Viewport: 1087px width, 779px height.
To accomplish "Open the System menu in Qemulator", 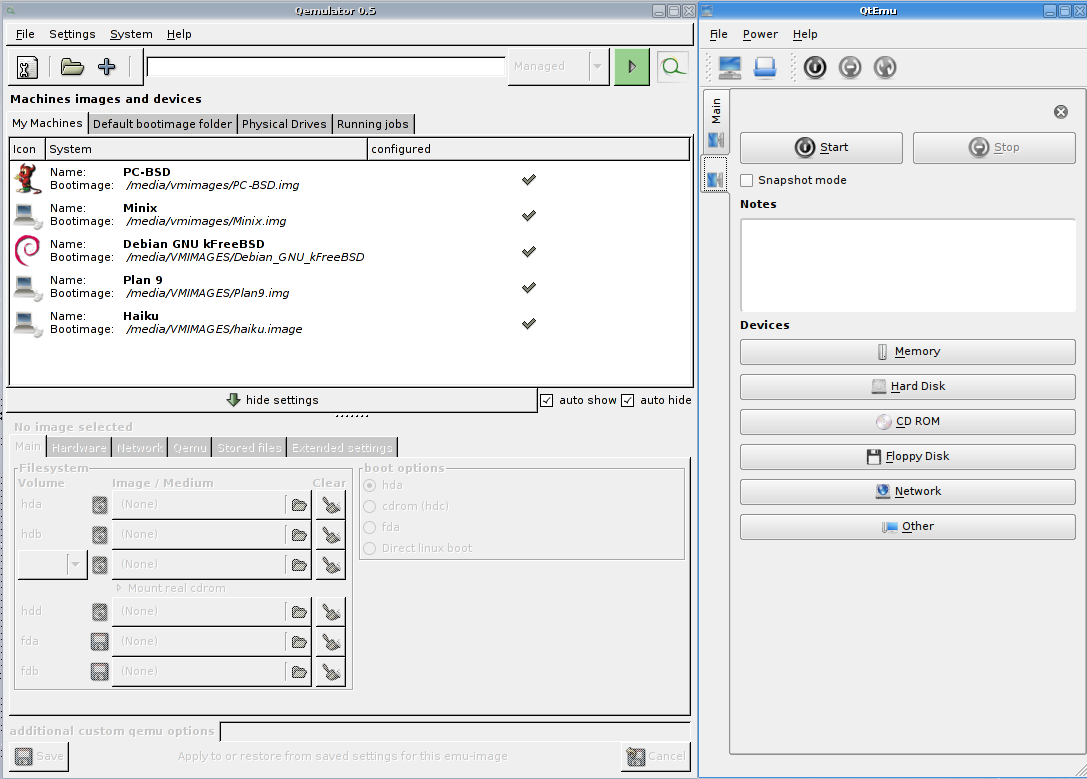I will coord(131,34).
